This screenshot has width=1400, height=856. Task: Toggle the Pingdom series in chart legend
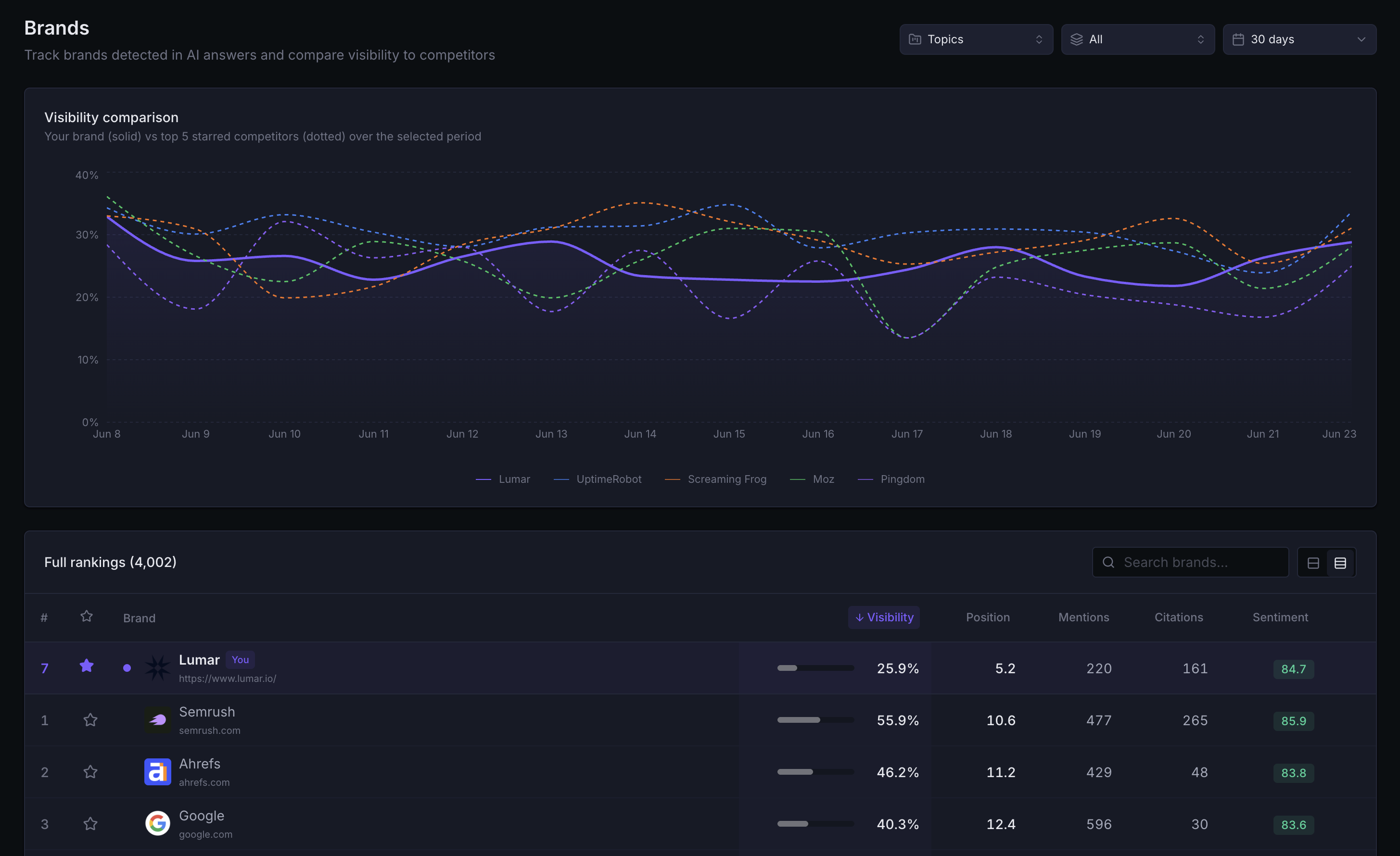891,479
